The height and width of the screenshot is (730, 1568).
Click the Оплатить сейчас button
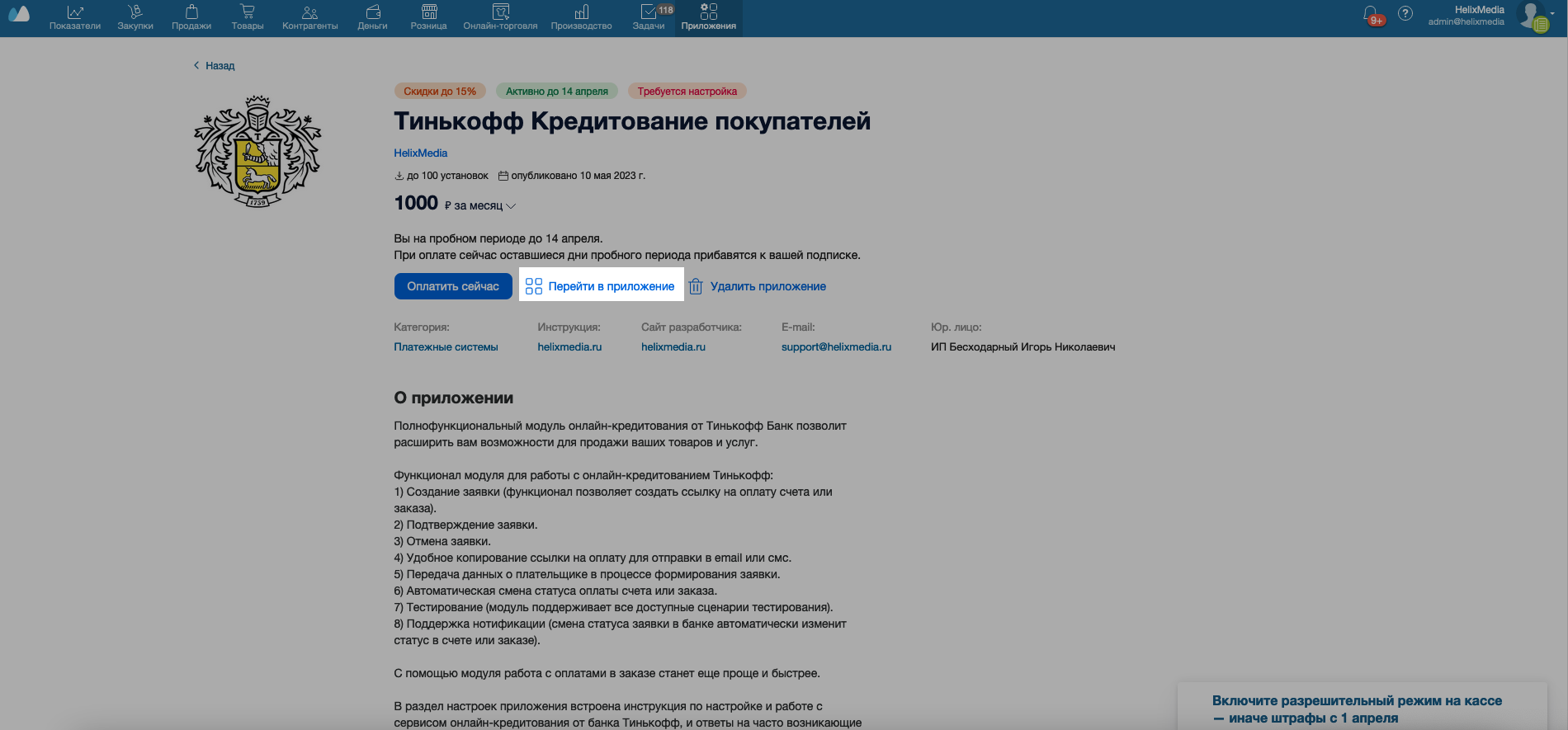tap(453, 286)
